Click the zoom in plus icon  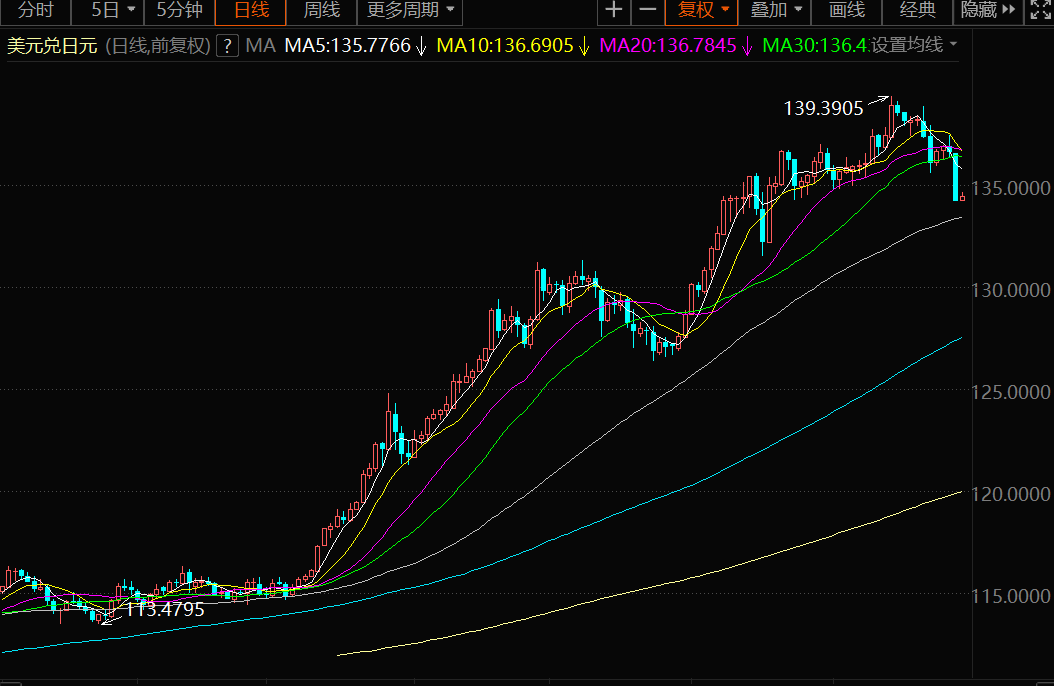(x=614, y=11)
